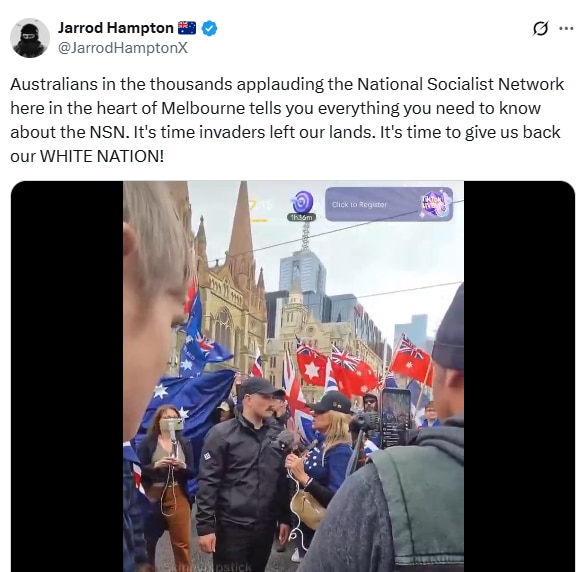This screenshot has height=572, width=586.
Task: Click the blue verified checkmark badge
Action: [x=210, y=28]
